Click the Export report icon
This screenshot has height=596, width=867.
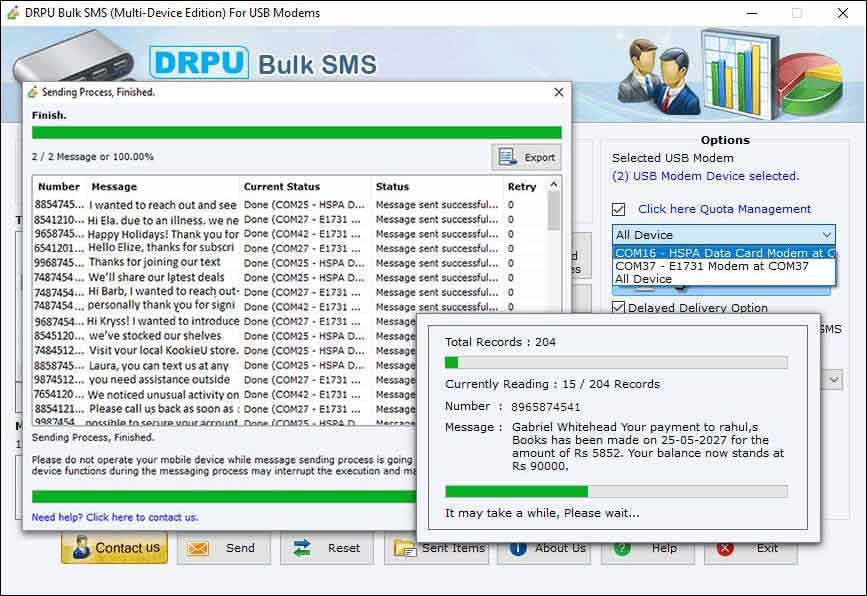click(x=508, y=156)
